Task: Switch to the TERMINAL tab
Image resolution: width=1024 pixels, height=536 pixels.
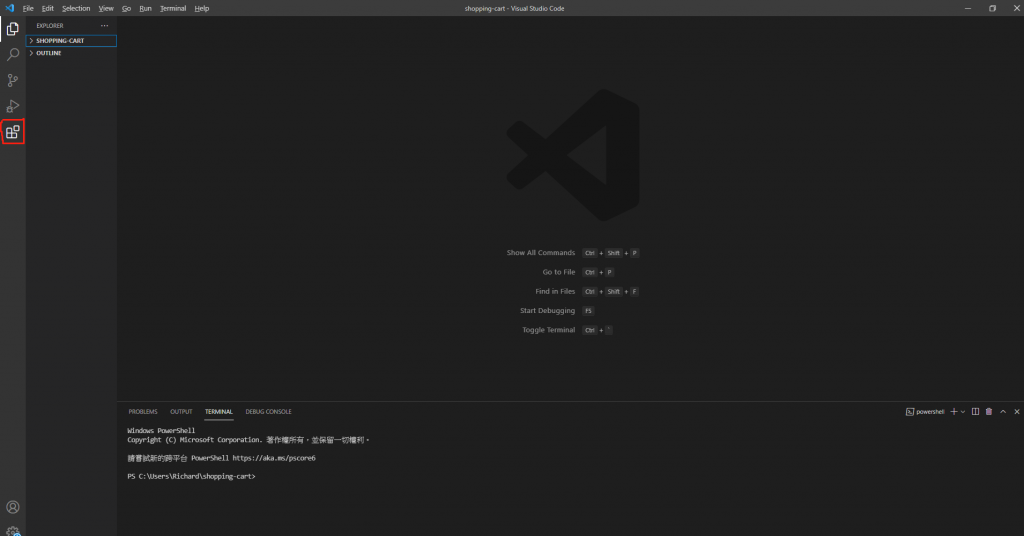Action: pyautogui.click(x=219, y=411)
